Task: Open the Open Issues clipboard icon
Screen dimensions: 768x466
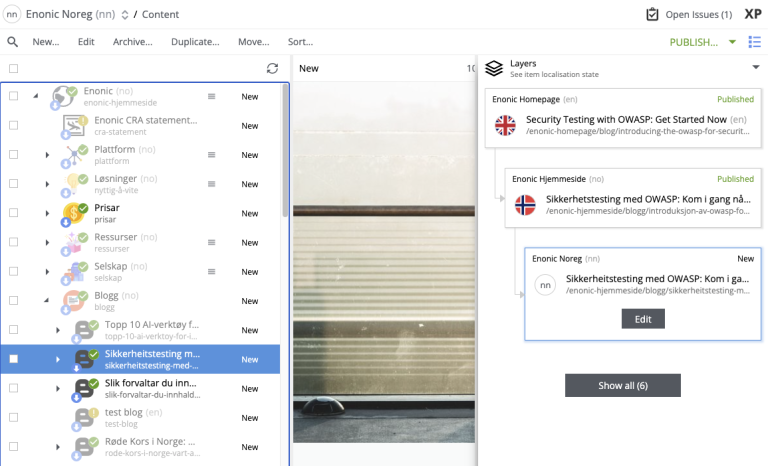Action: tap(652, 15)
